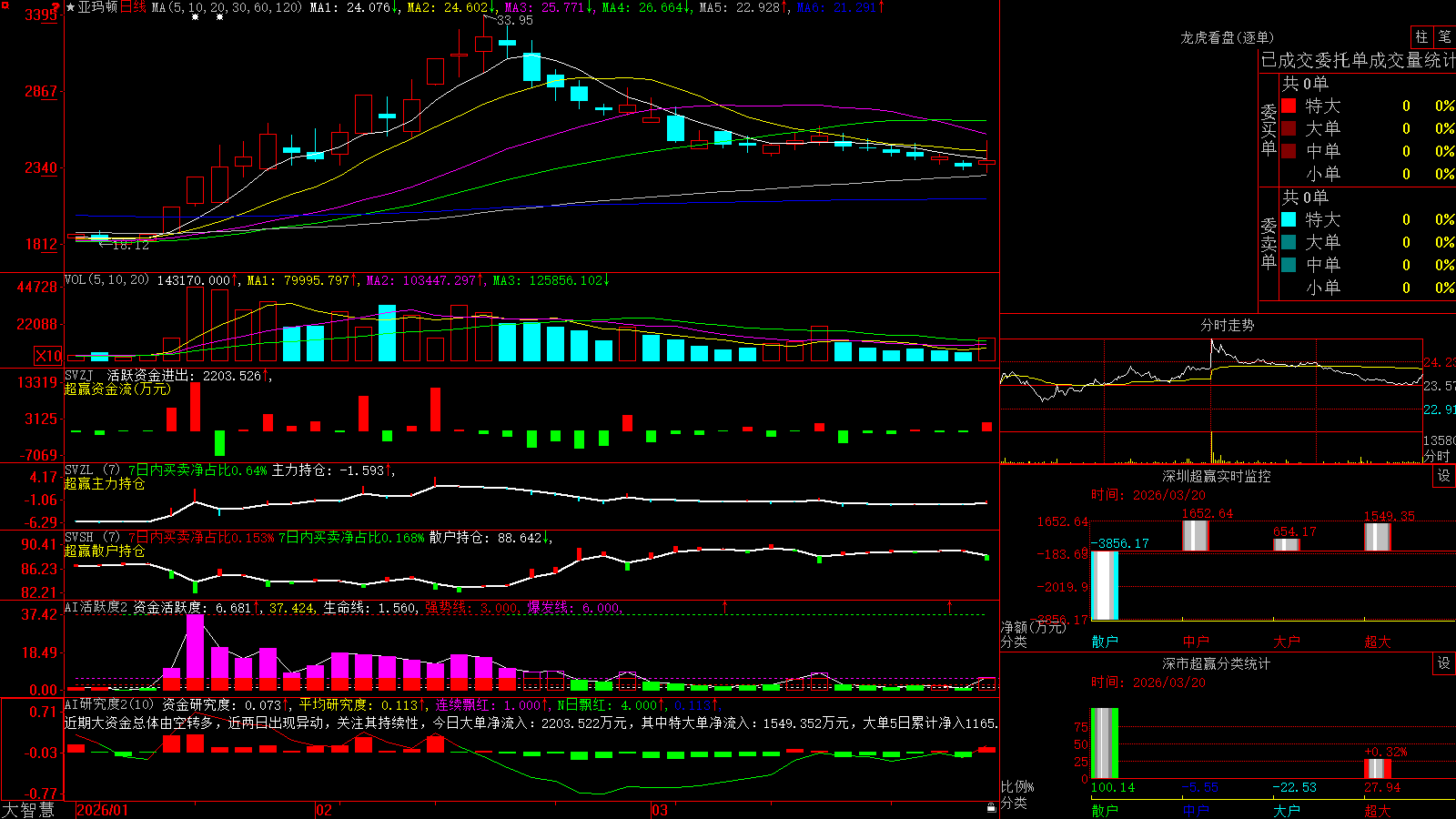
Task: Click the X10 volume multiplier box
Action: pos(48,356)
